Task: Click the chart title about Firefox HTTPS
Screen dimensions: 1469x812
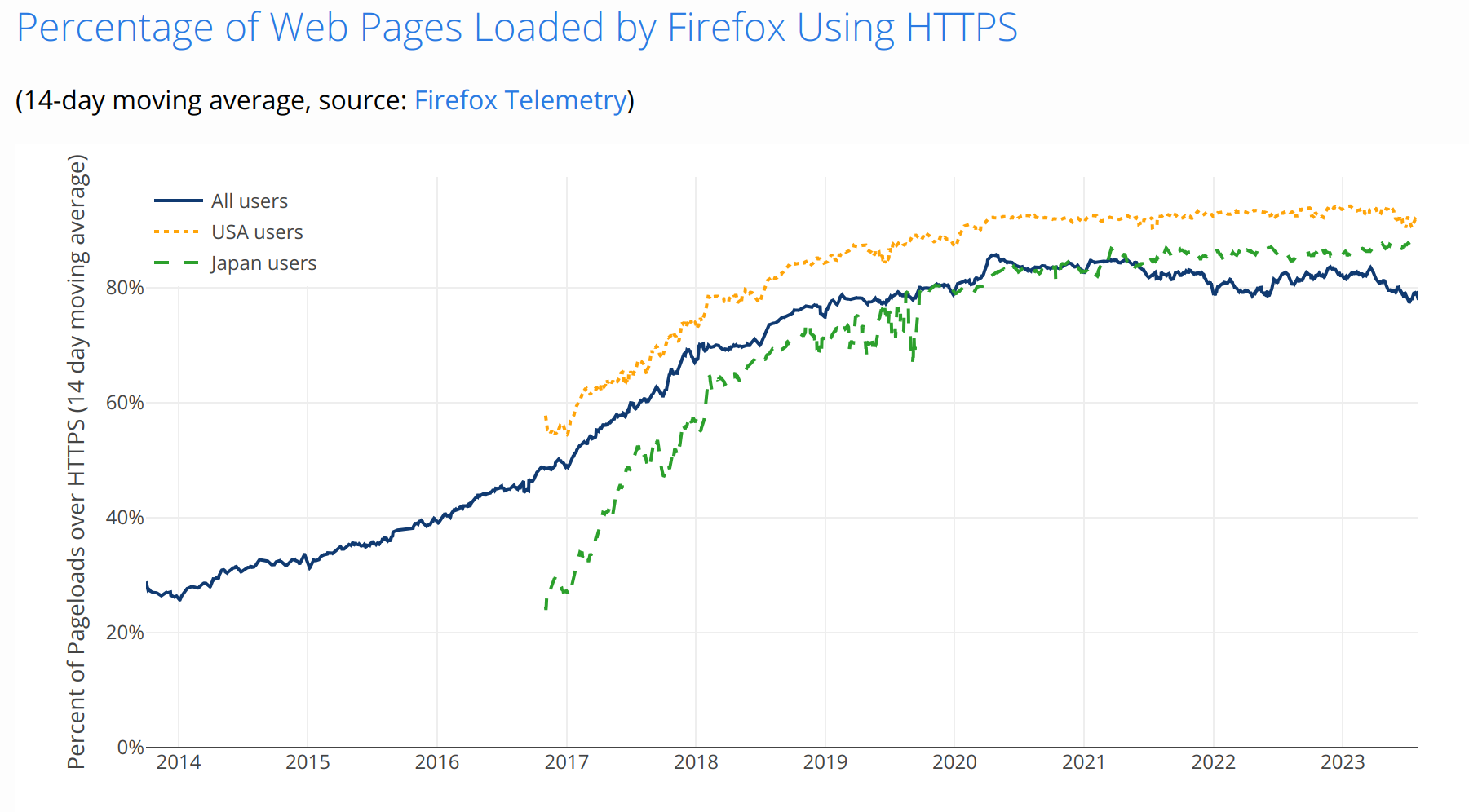Action: pyautogui.click(x=516, y=28)
